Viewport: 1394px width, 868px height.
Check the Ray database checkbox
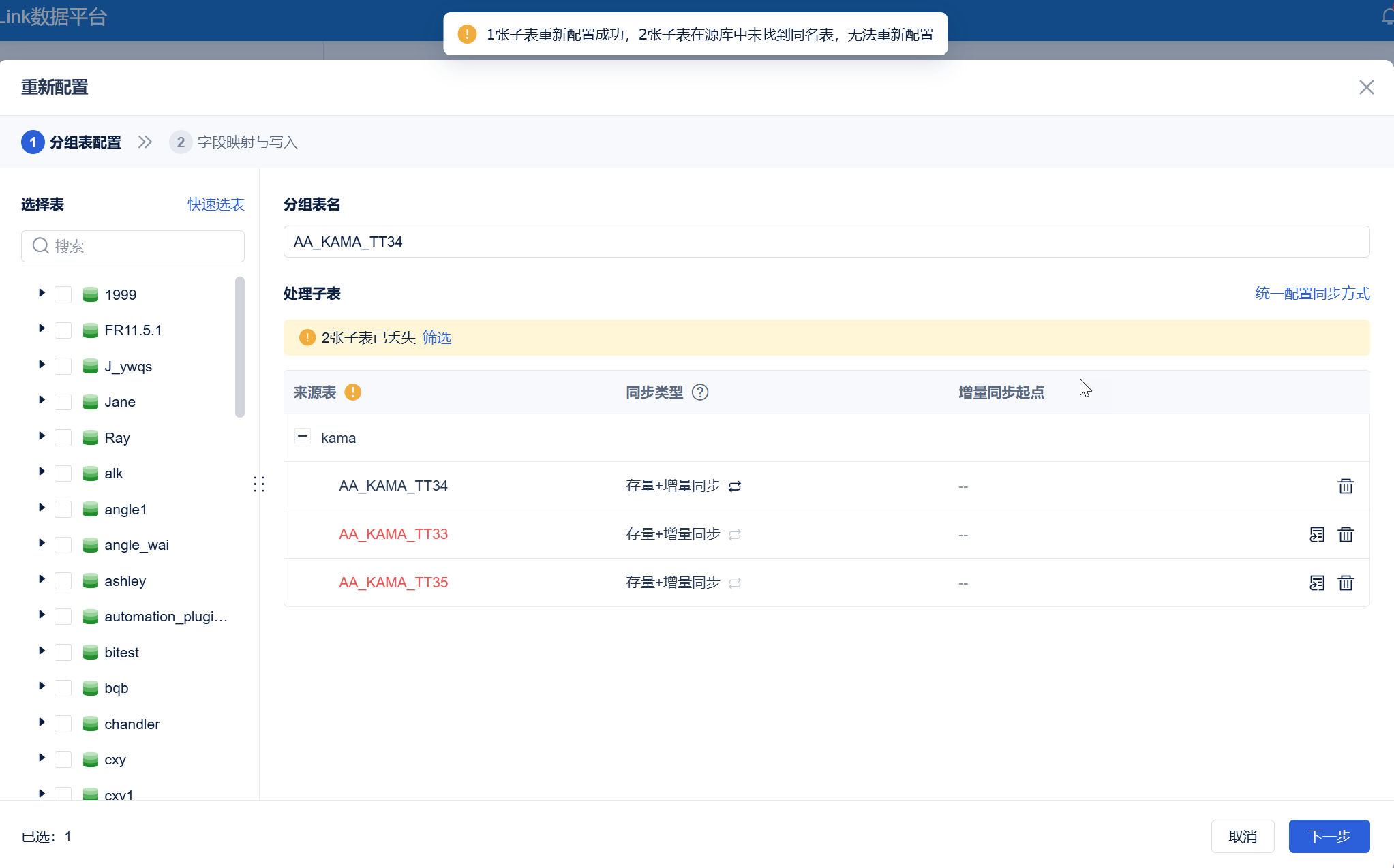pyautogui.click(x=63, y=437)
